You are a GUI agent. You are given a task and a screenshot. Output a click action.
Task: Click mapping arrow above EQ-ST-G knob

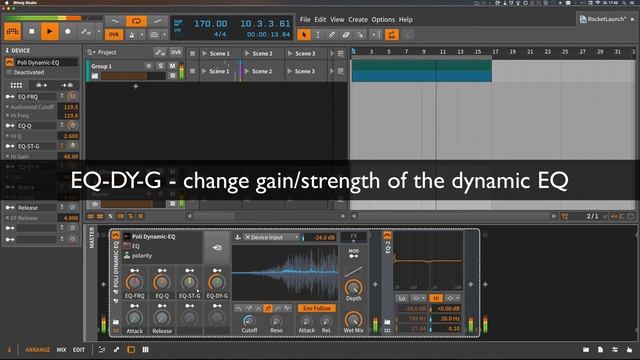[189, 270]
